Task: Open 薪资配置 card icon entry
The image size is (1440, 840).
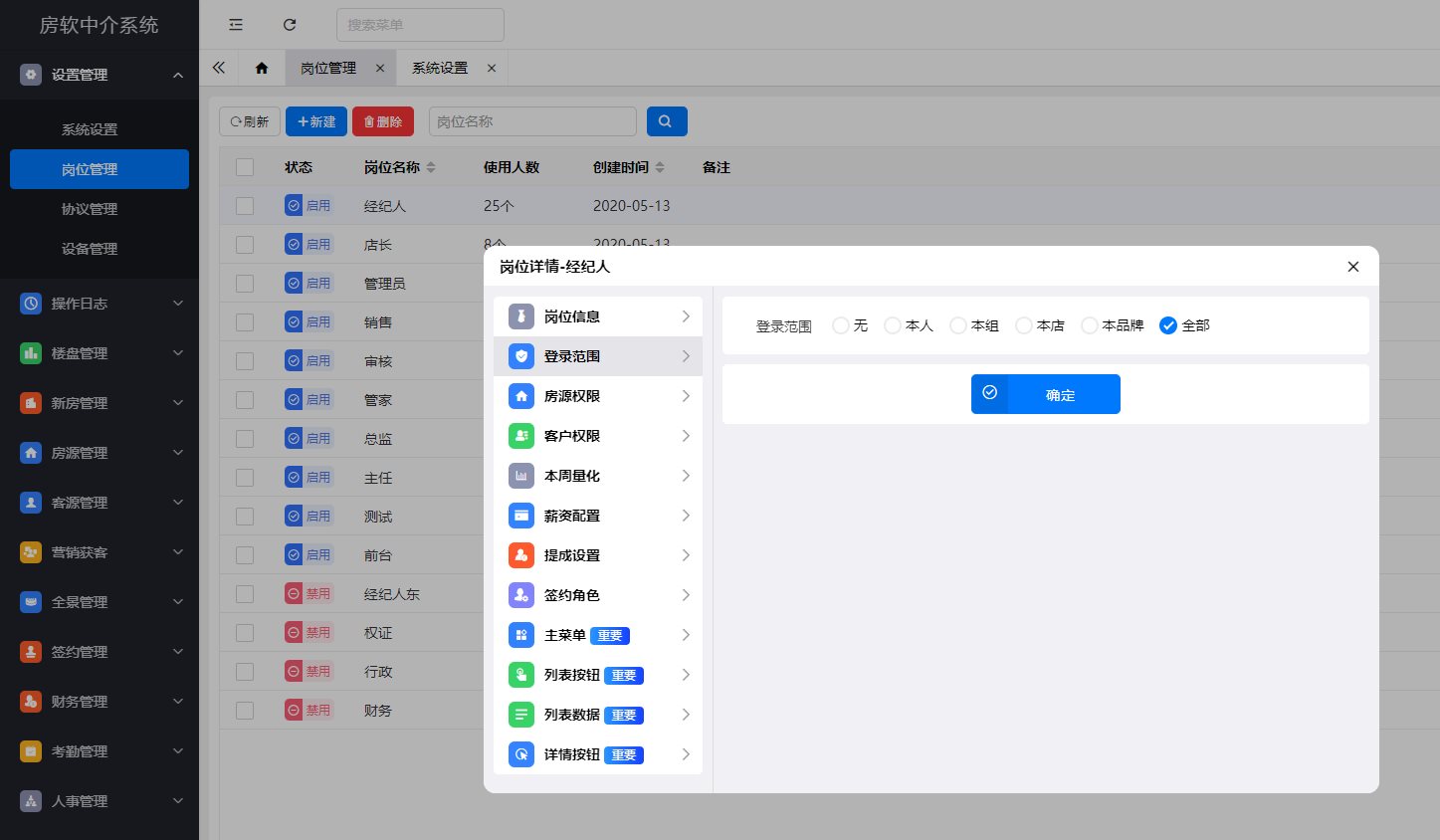Action: (521, 516)
